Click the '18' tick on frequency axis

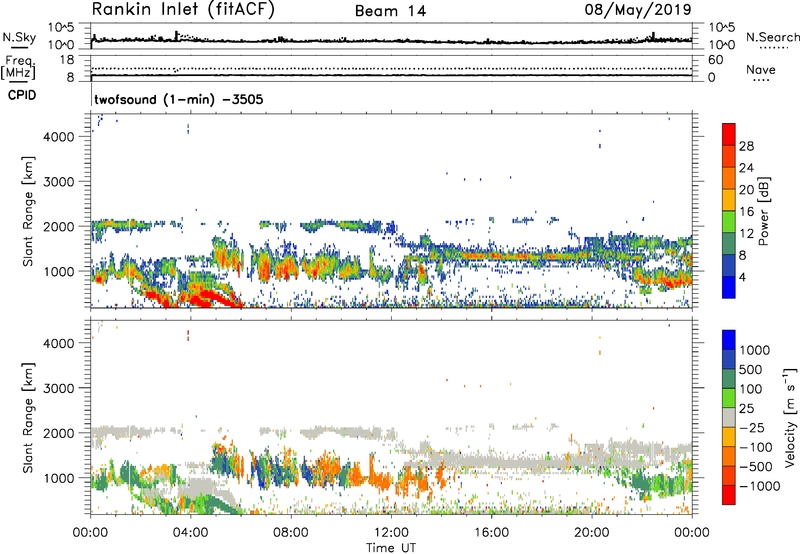click(67, 60)
